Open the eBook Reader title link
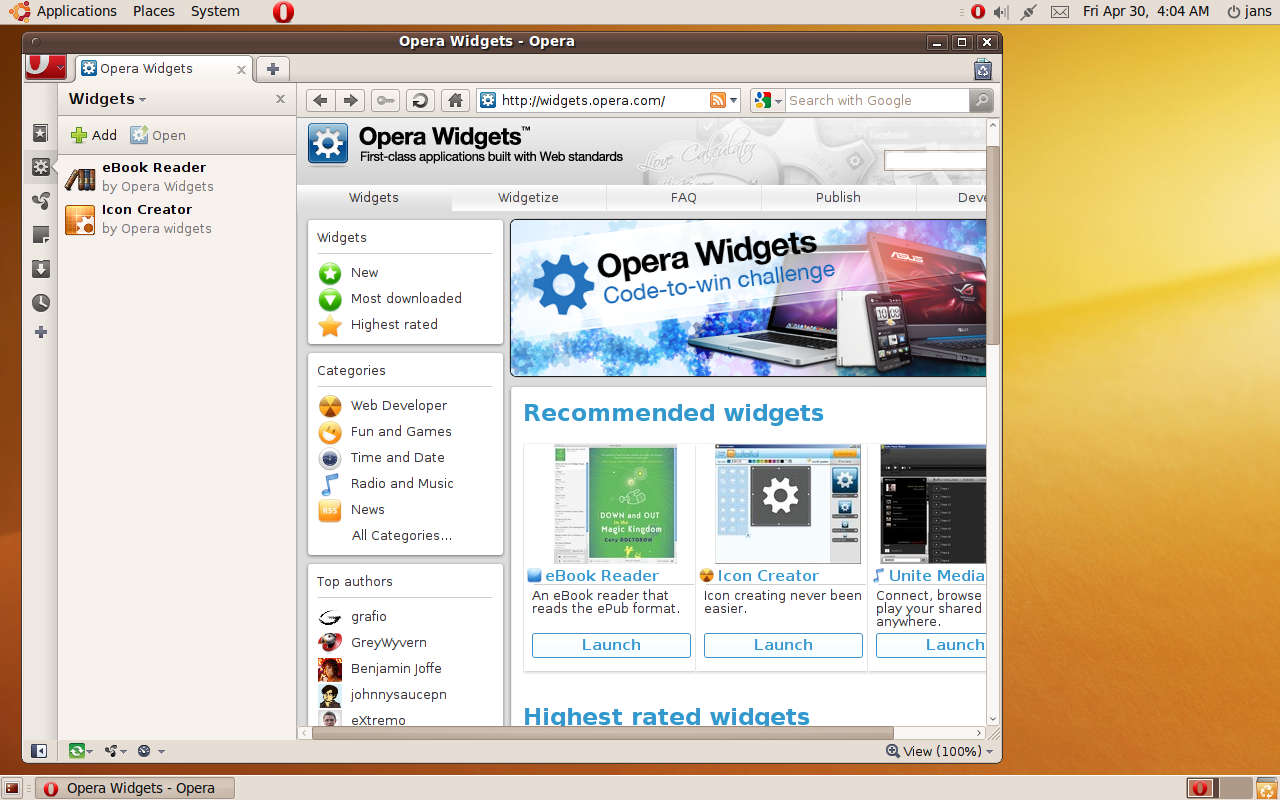The height and width of the screenshot is (800, 1280). [x=602, y=576]
